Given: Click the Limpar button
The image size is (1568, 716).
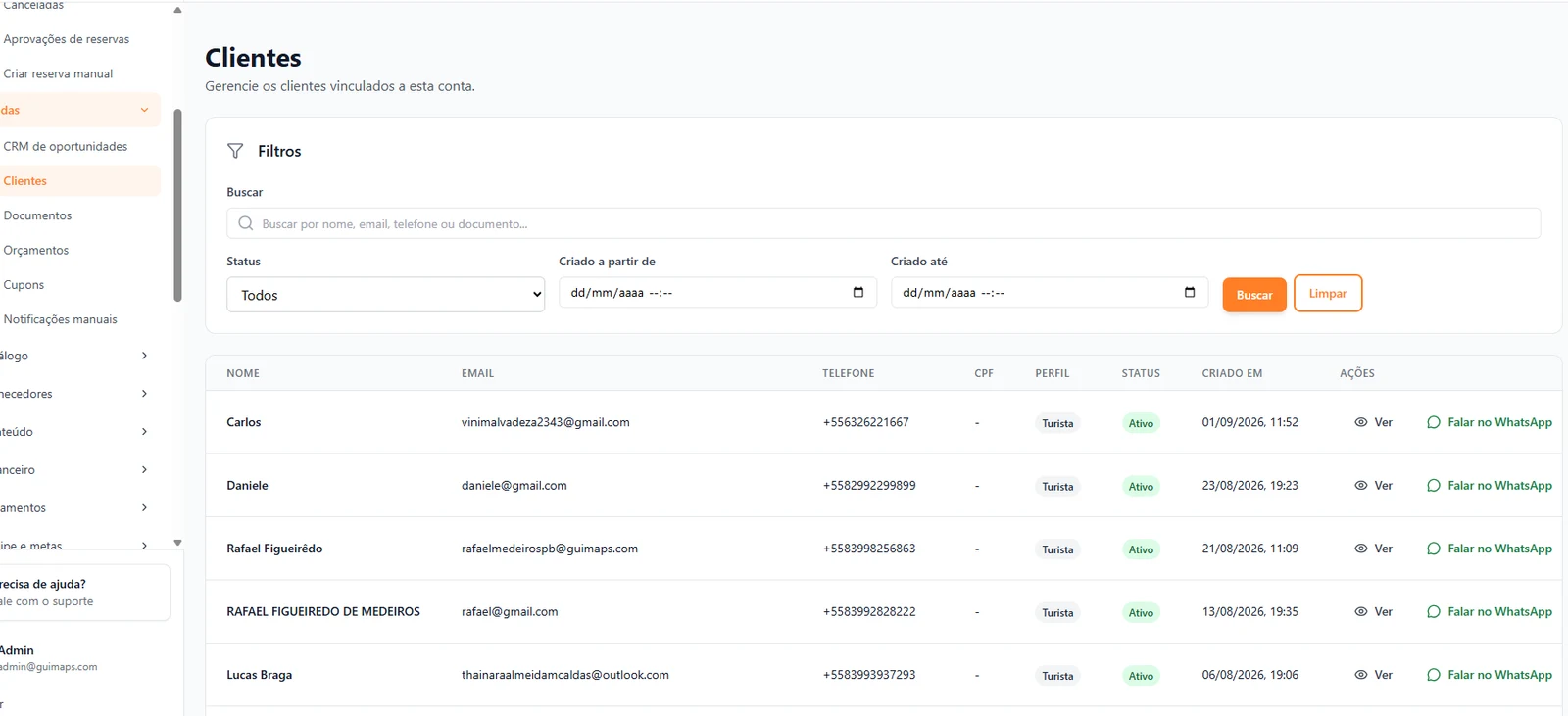Looking at the screenshot, I should point(1328,293).
